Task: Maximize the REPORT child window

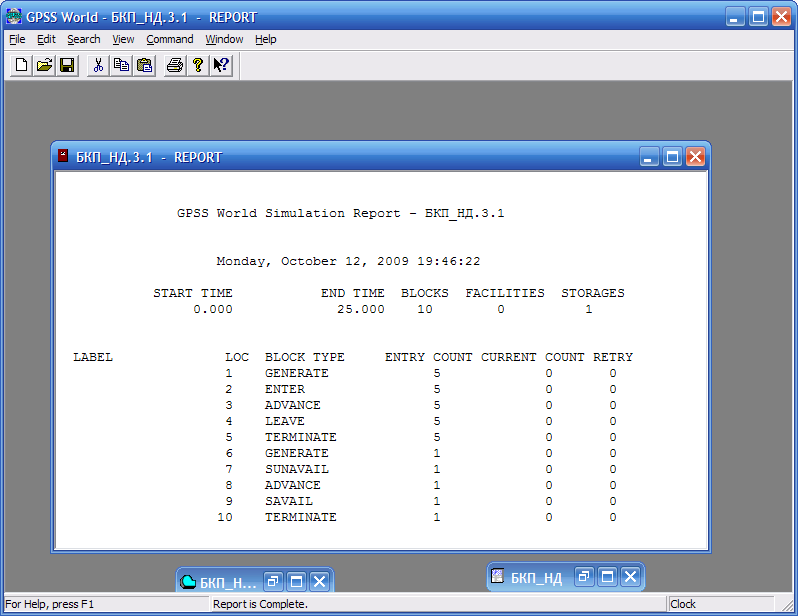Action: pos(672,157)
